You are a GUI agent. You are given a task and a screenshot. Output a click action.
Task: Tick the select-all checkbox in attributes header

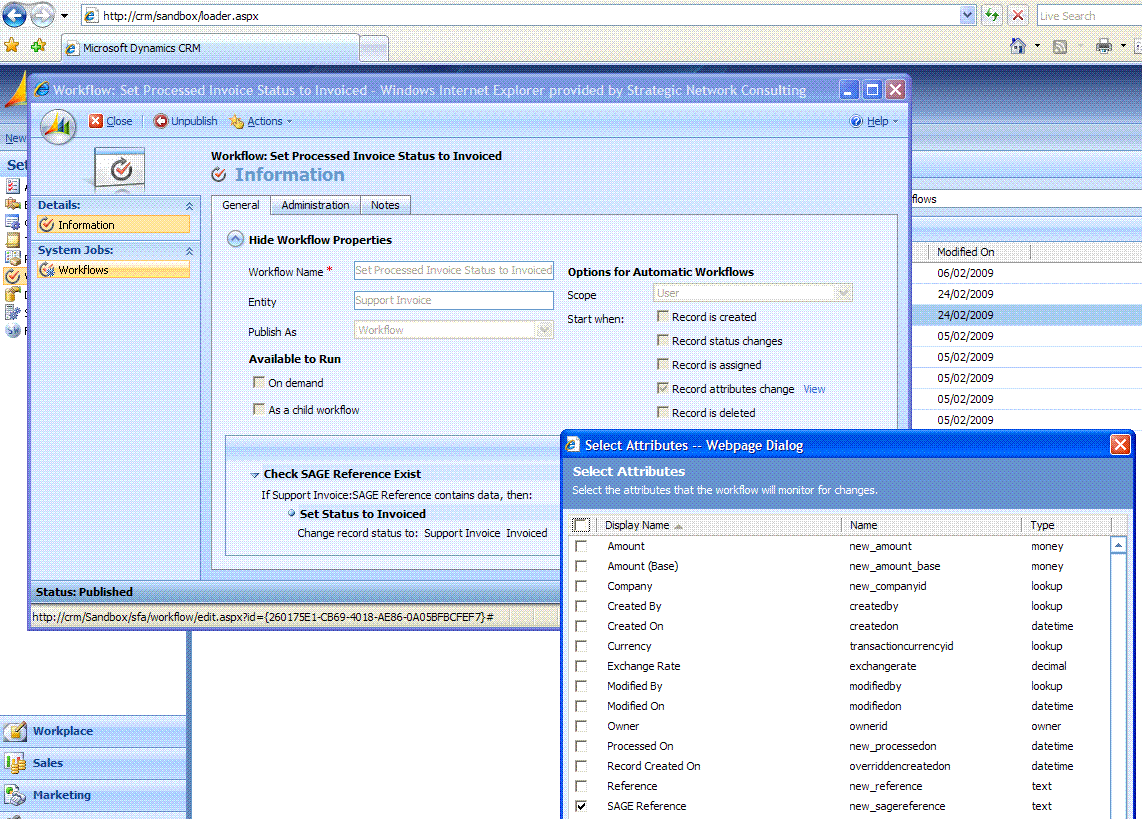pyautogui.click(x=581, y=525)
